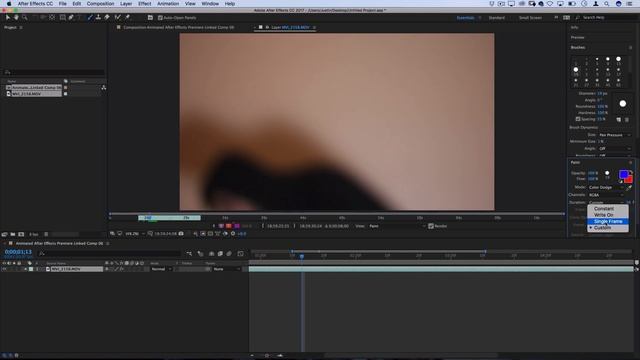Open the Animation menu

pos(168,4)
